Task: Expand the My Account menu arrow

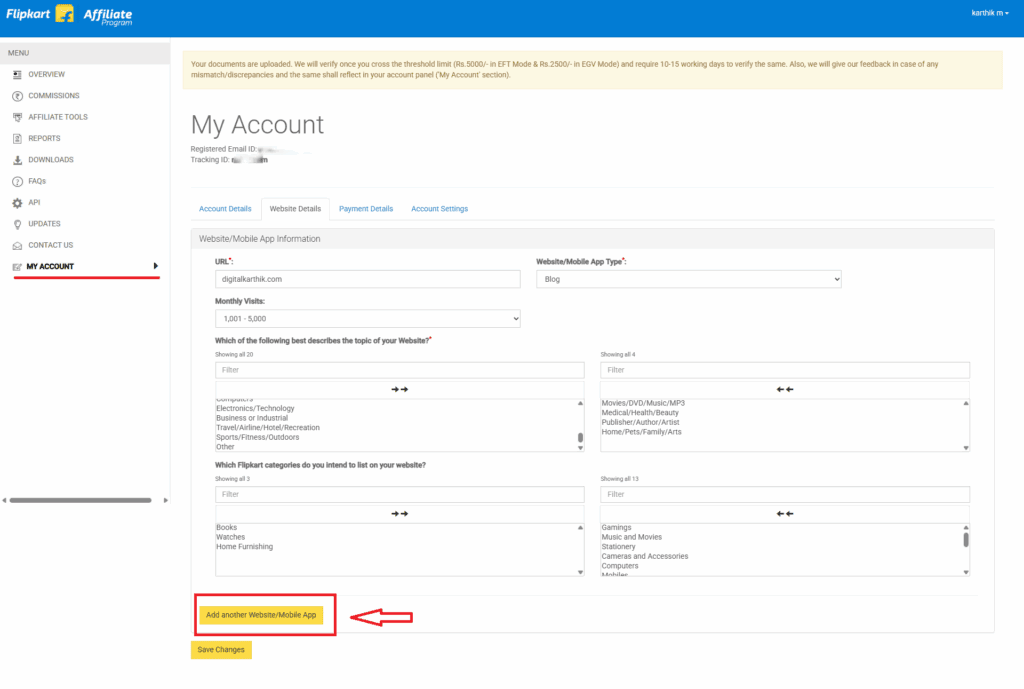Action: tap(155, 266)
